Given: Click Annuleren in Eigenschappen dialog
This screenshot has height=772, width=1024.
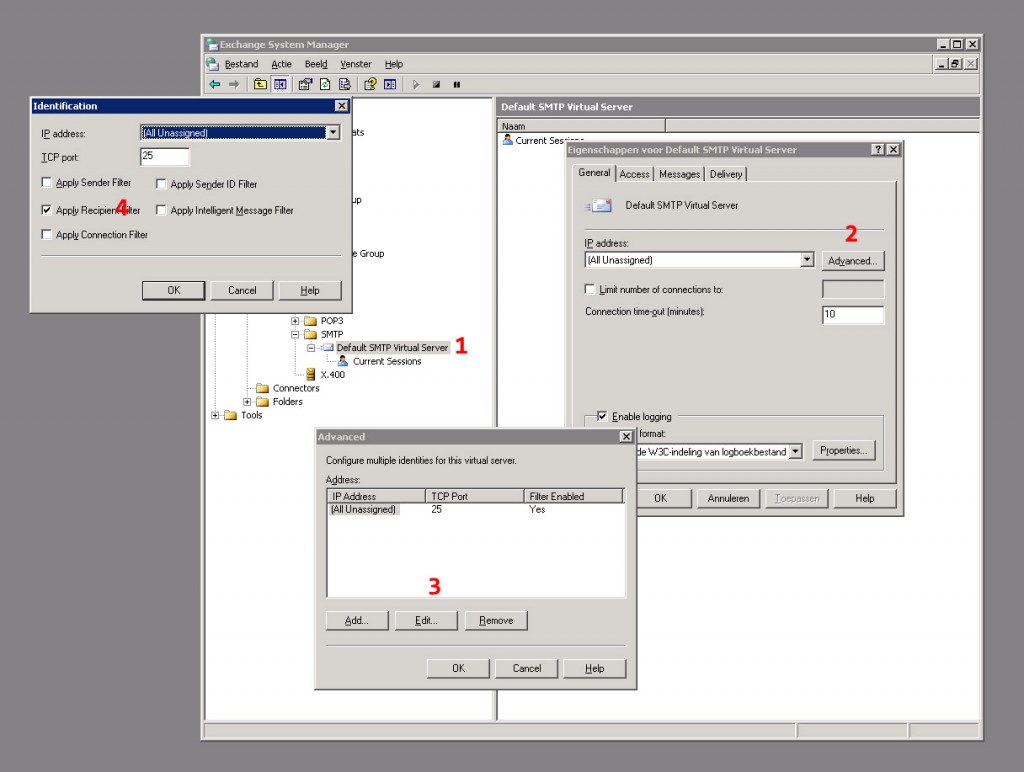Looking at the screenshot, I should point(728,498).
